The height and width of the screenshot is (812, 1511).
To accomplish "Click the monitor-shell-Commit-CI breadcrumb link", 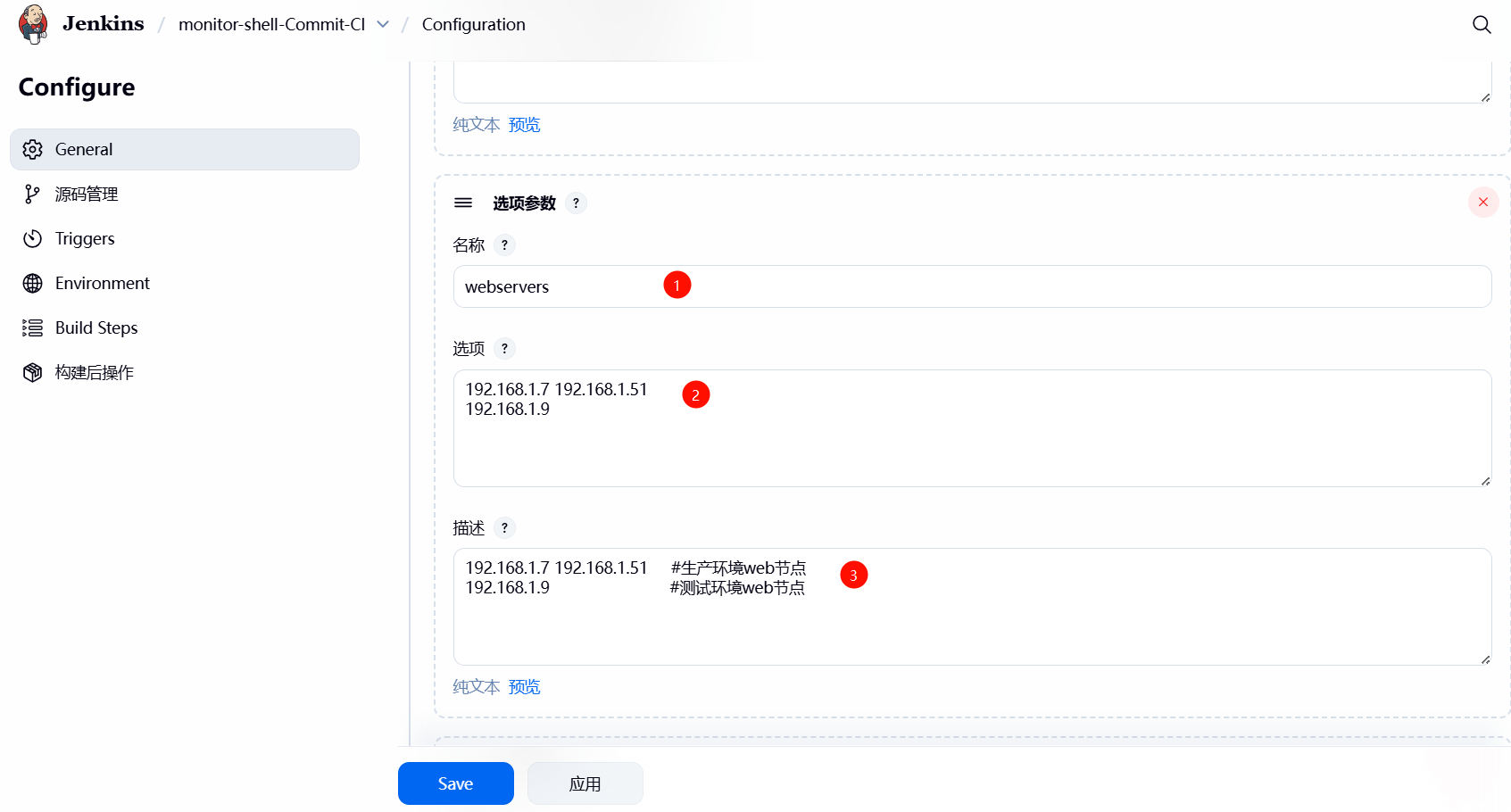I will coord(271,24).
